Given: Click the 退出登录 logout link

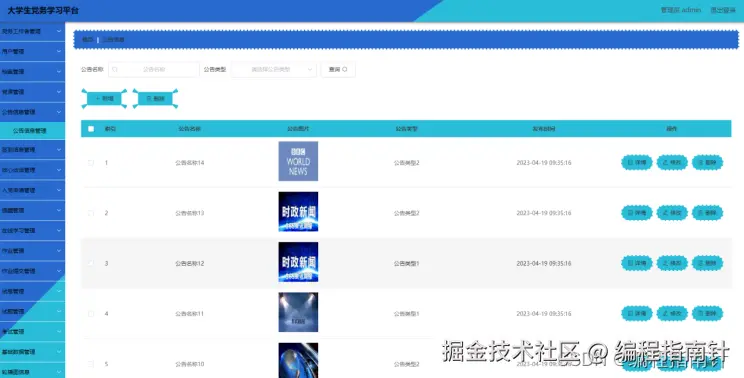Looking at the screenshot, I should (x=723, y=10).
